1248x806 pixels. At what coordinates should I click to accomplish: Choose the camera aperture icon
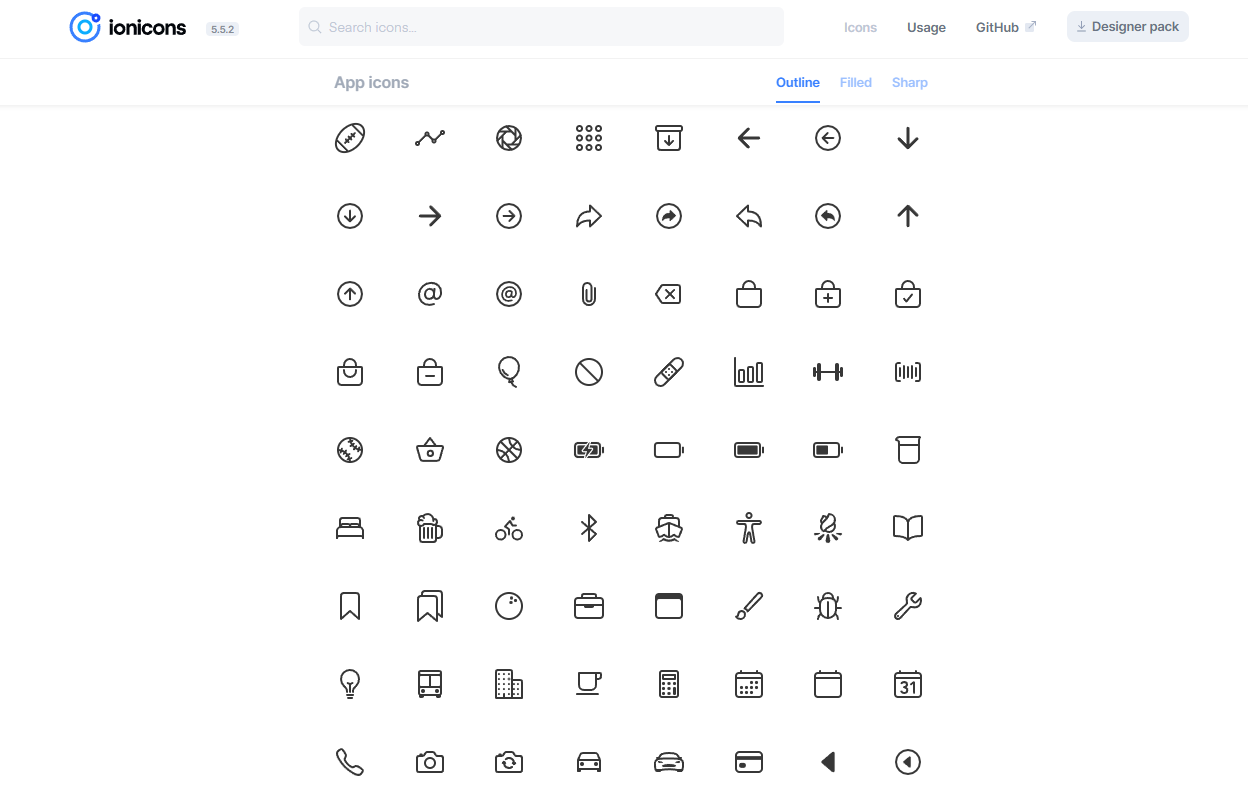[x=509, y=138]
